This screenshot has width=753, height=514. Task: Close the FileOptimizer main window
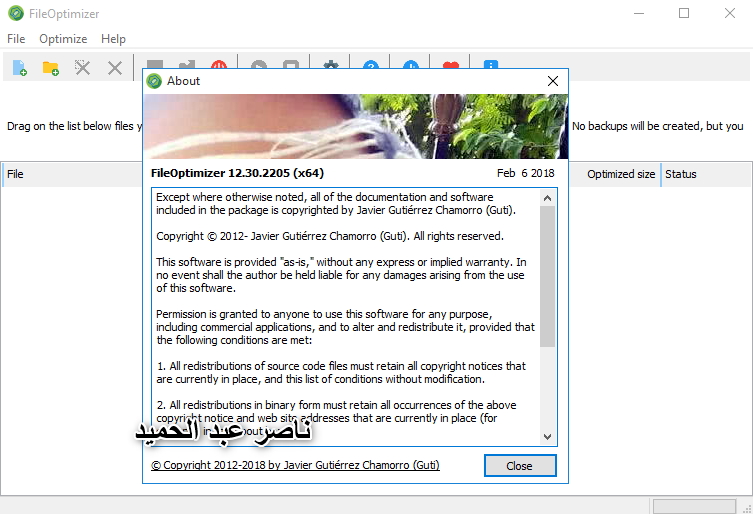[x=730, y=13]
